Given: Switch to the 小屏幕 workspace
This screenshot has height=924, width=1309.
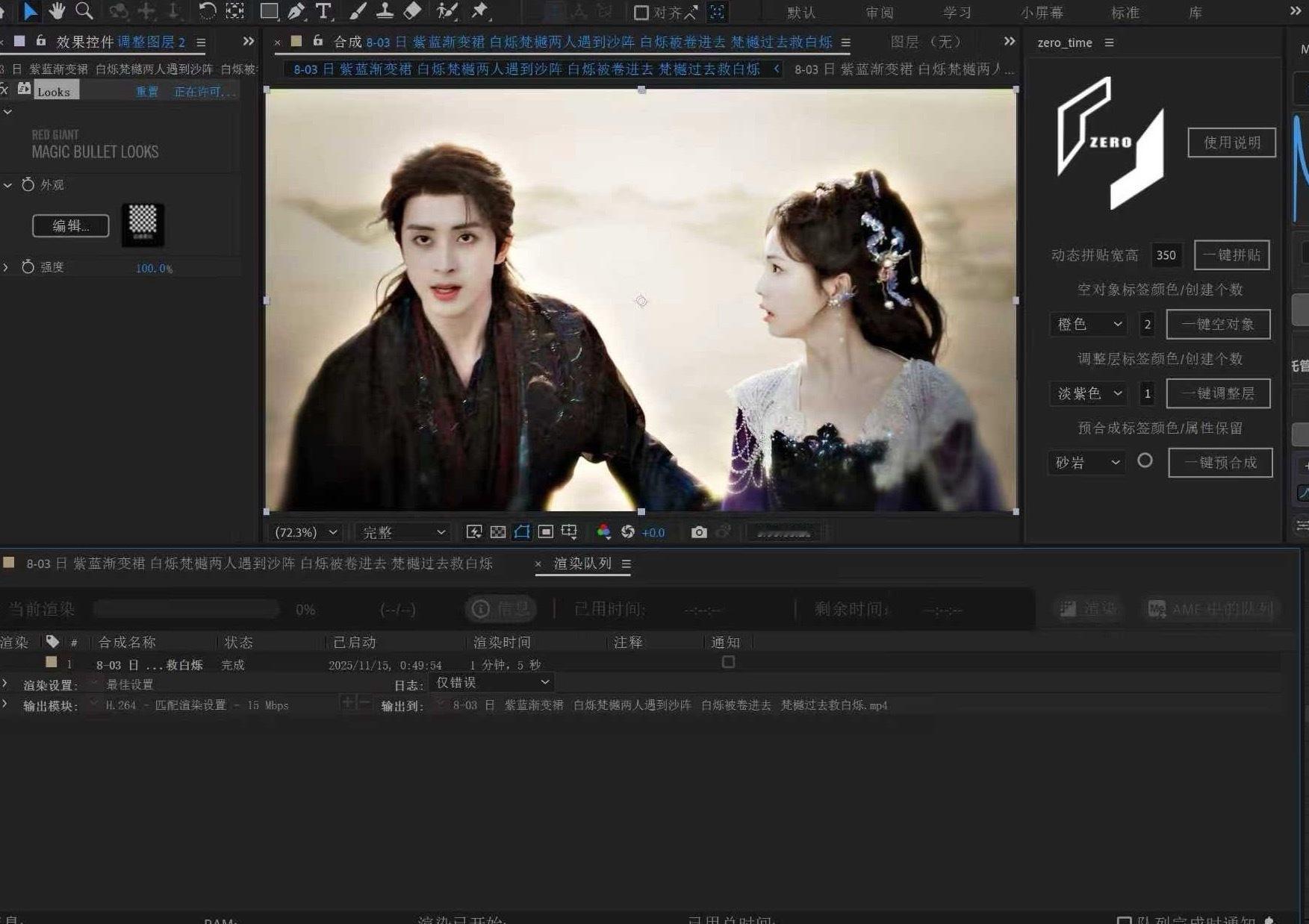Looking at the screenshot, I should click(1042, 13).
